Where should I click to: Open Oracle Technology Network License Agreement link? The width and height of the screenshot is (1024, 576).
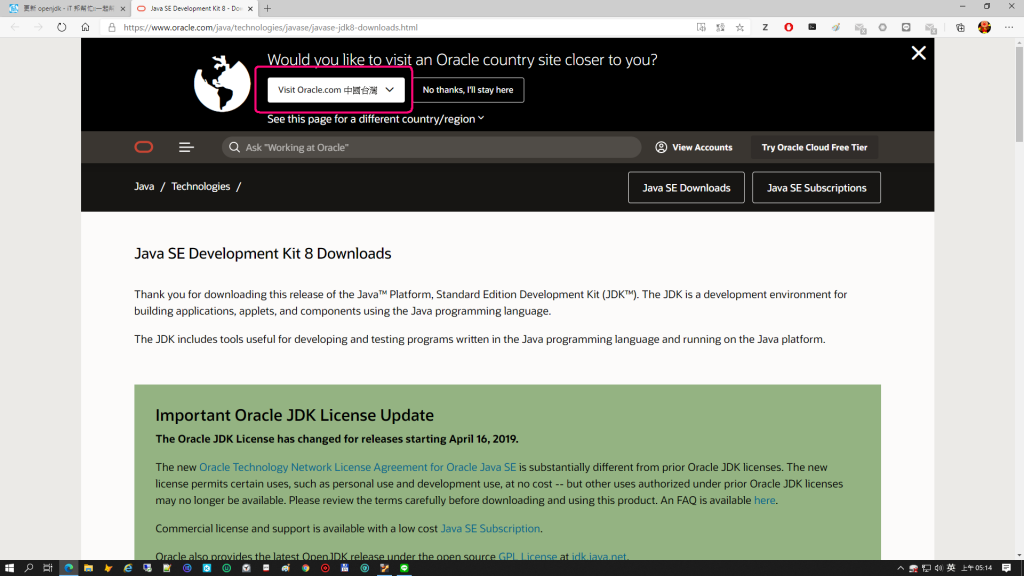click(x=357, y=467)
